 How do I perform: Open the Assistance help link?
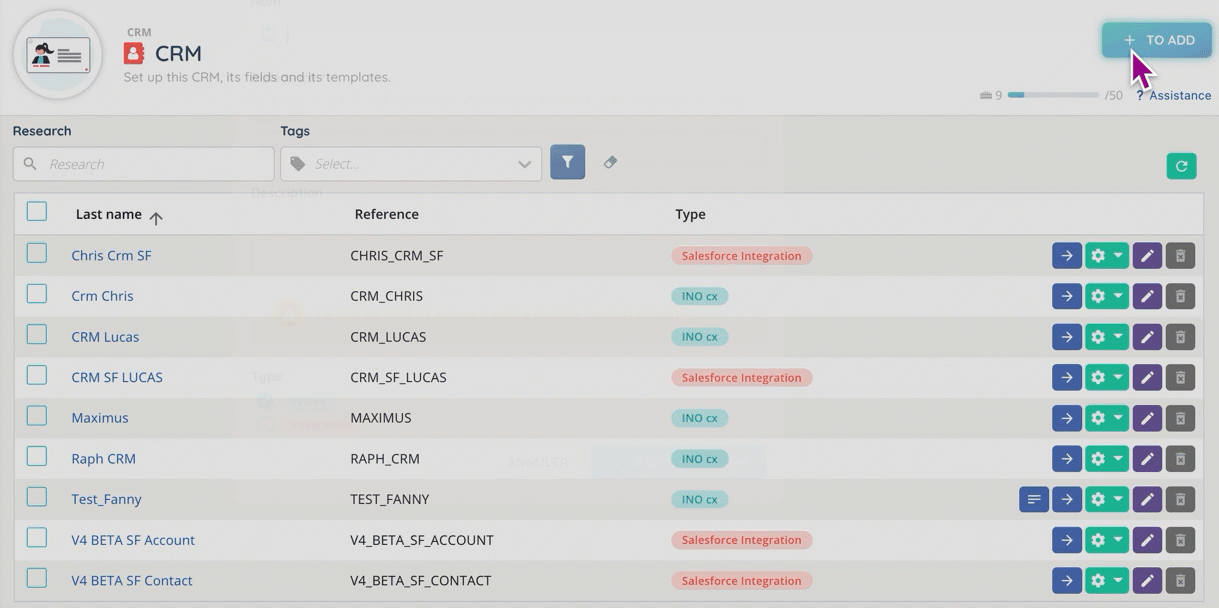point(1179,96)
